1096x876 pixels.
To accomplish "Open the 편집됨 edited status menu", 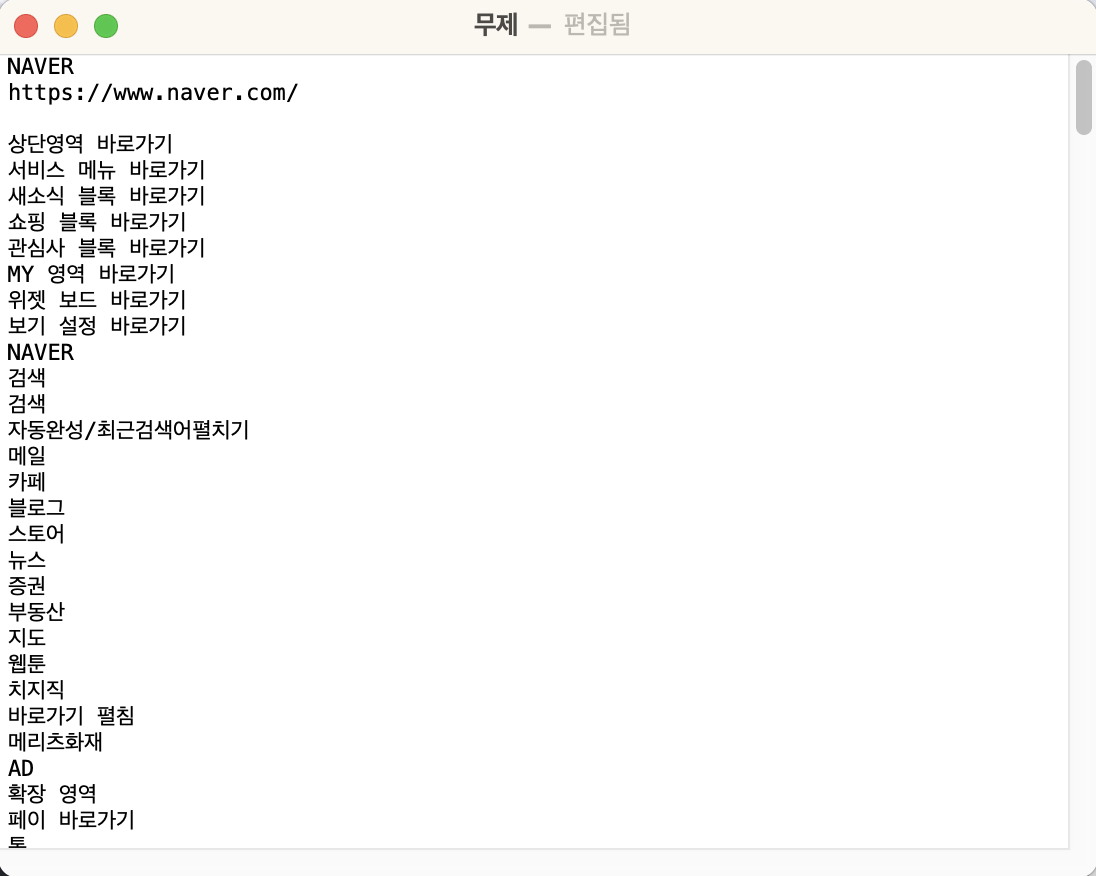I will click(597, 25).
